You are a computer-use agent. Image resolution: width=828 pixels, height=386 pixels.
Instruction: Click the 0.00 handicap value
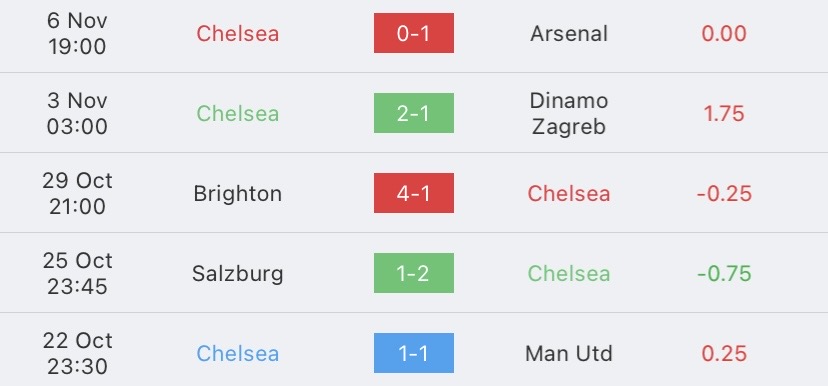point(724,34)
